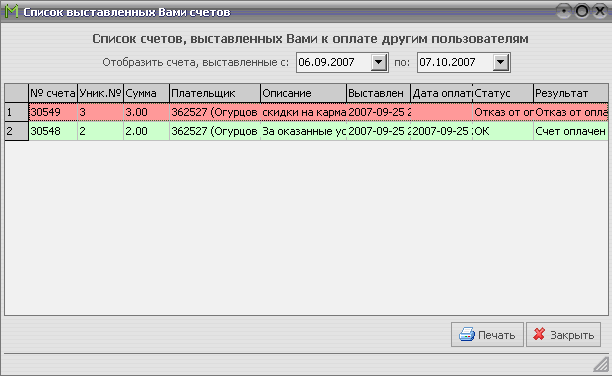
Task: Click the Дата оплаты column header
Action: click(x=441, y=93)
